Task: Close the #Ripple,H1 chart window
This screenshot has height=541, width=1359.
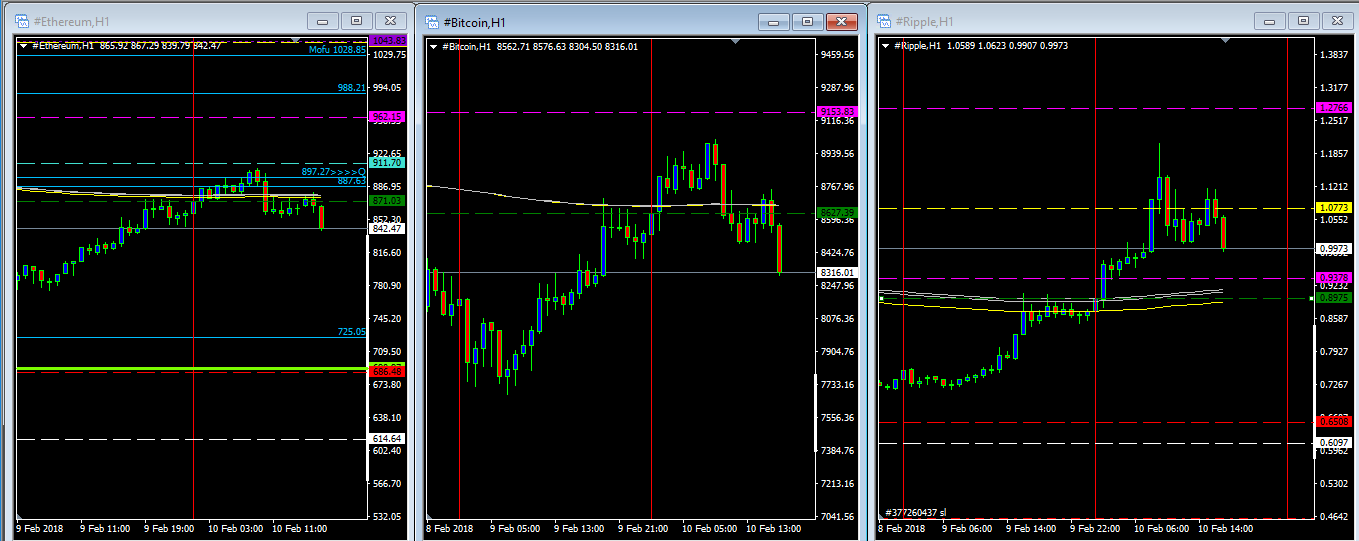Action: pos(1338,20)
